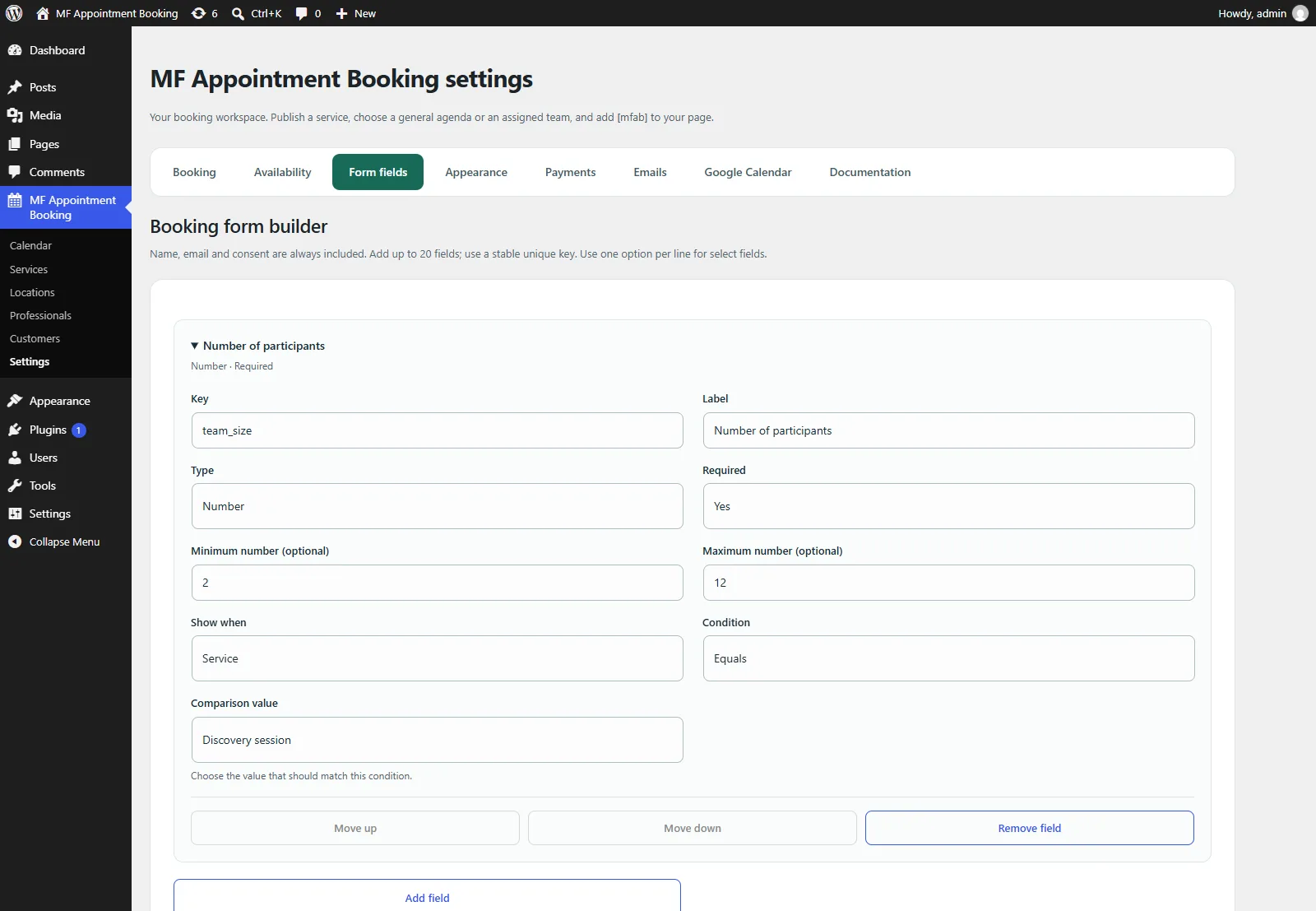The width and height of the screenshot is (1316, 911).
Task: Open the Documentation tab
Action: (x=870, y=172)
